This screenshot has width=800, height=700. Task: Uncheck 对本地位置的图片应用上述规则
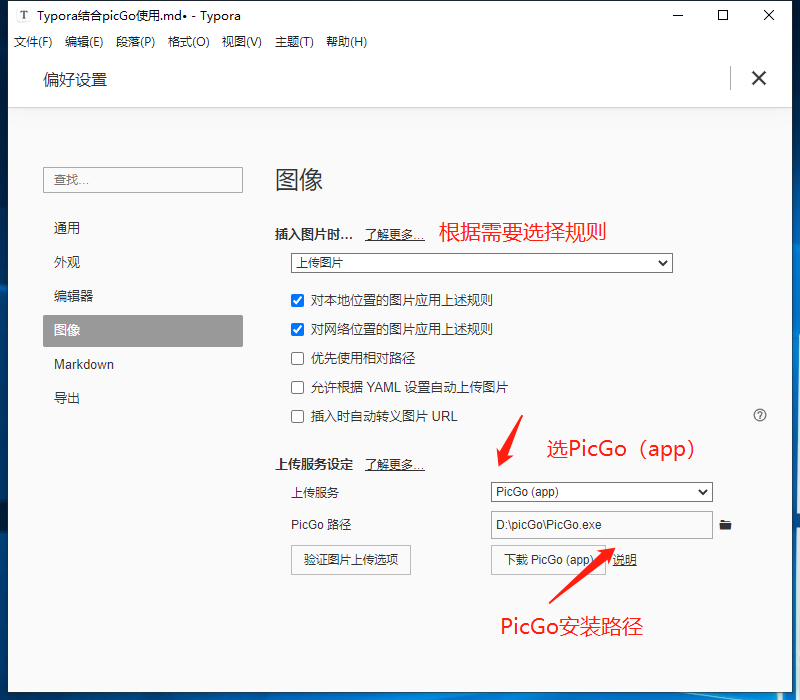[x=297, y=301]
